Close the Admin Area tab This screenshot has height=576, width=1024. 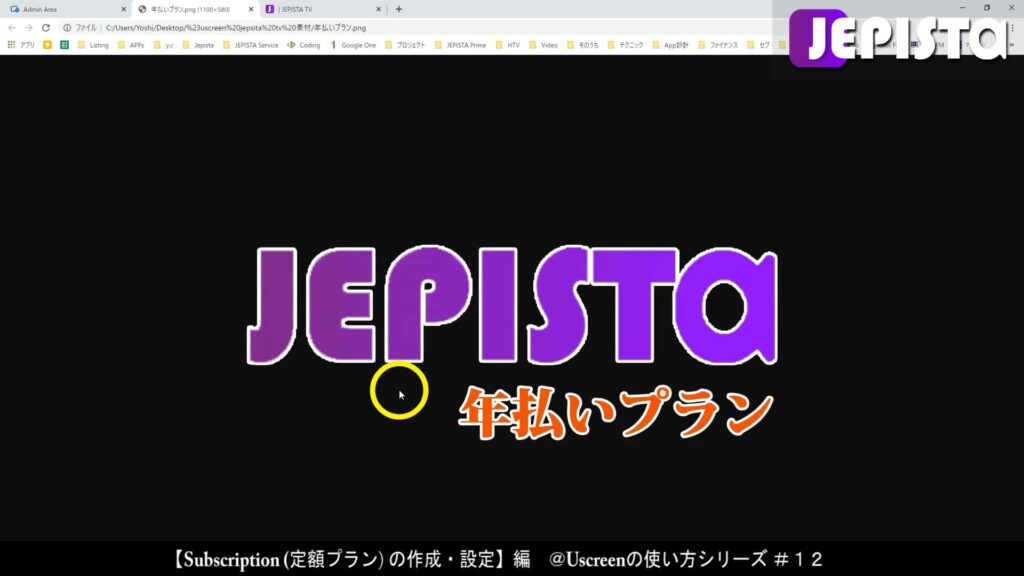(x=123, y=9)
